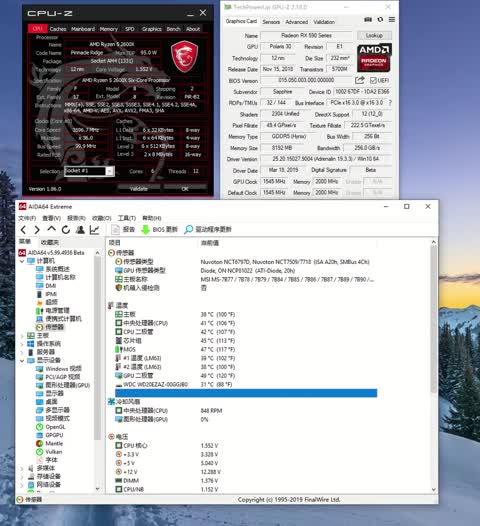Click AIDA64 user favorites icon
The height and width of the screenshot is (526, 480).
click(80, 230)
